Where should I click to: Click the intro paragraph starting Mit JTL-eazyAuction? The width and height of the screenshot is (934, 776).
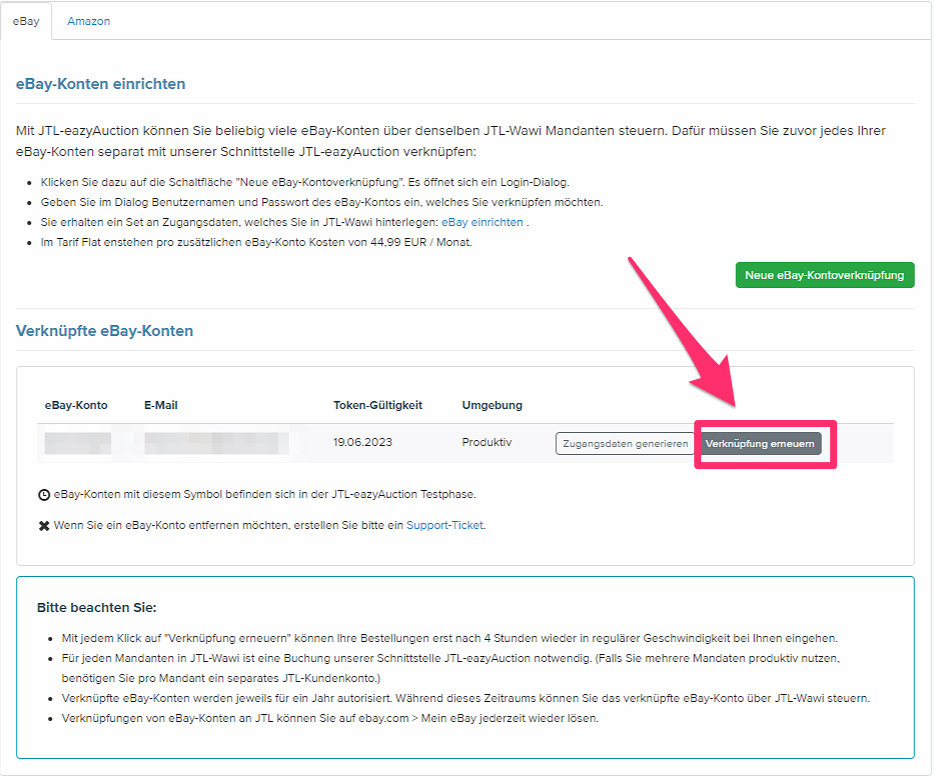pos(451,141)
